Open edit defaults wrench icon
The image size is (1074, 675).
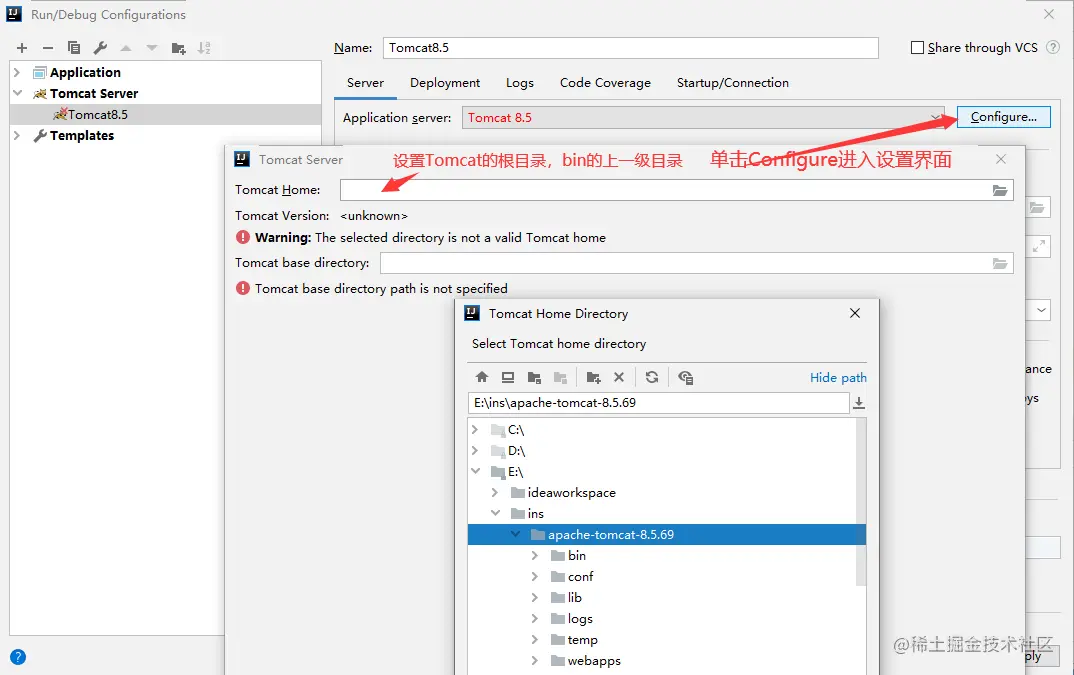pos(100,48)
